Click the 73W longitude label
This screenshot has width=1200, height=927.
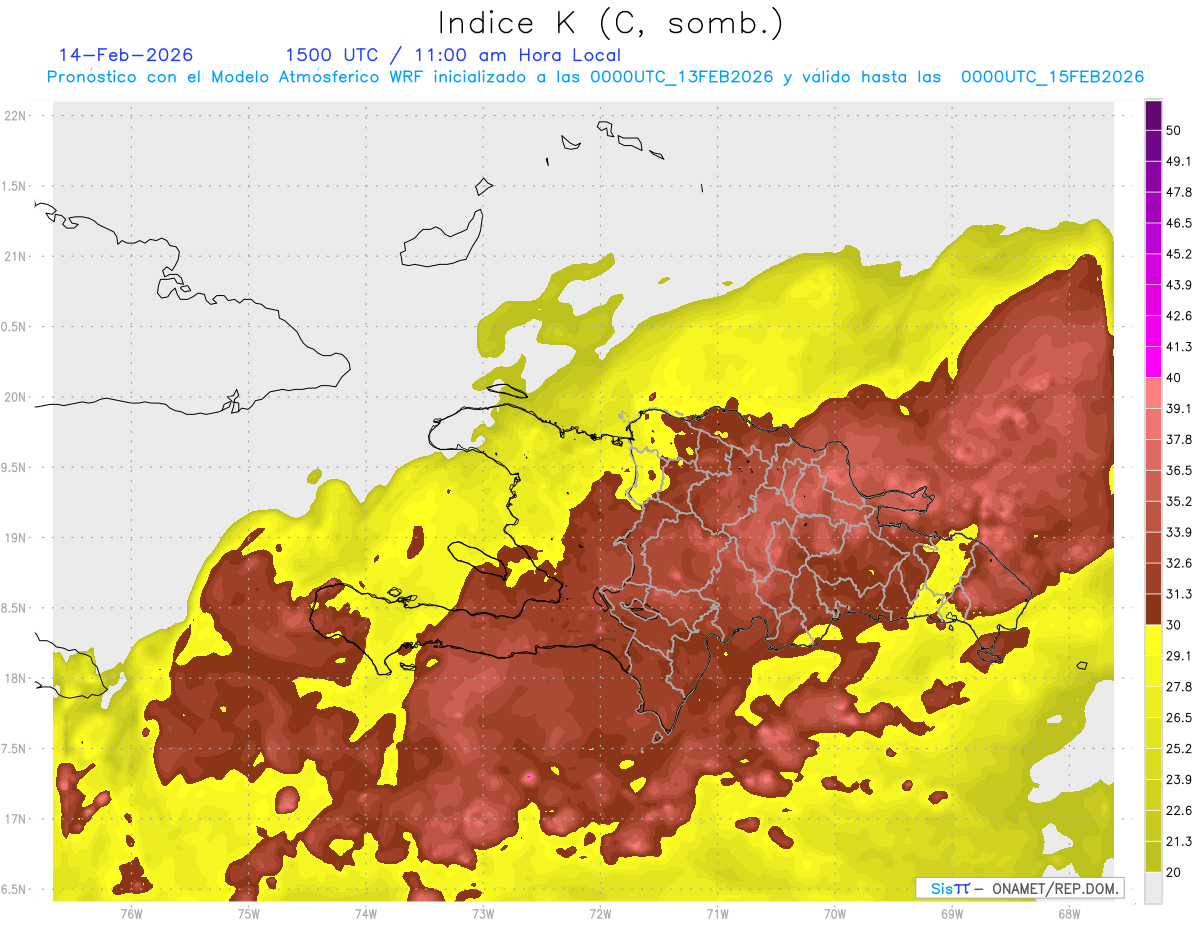click(483, 913)
